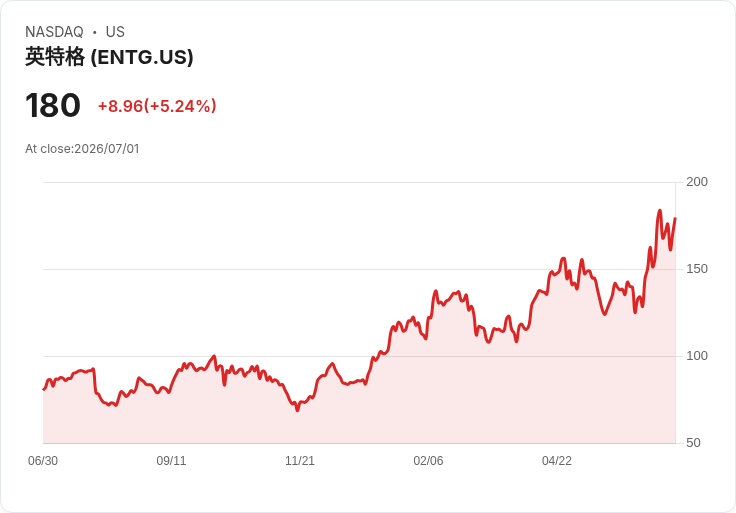Click the ENTG.US stock title
The height and width of the screenshot is (513, 736).
[109, 57]
